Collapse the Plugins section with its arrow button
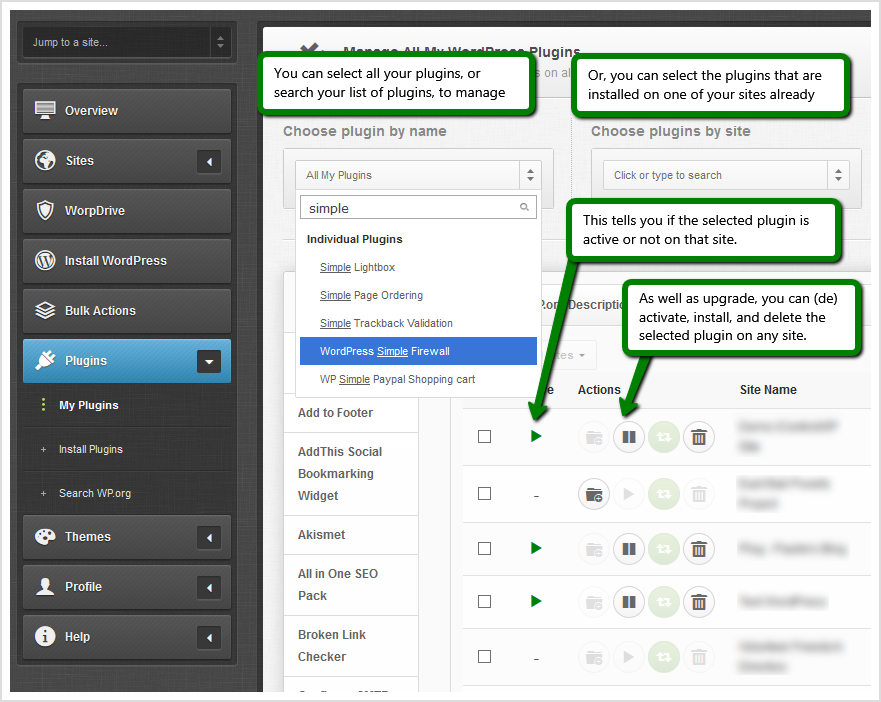 [x=209, y=361]
